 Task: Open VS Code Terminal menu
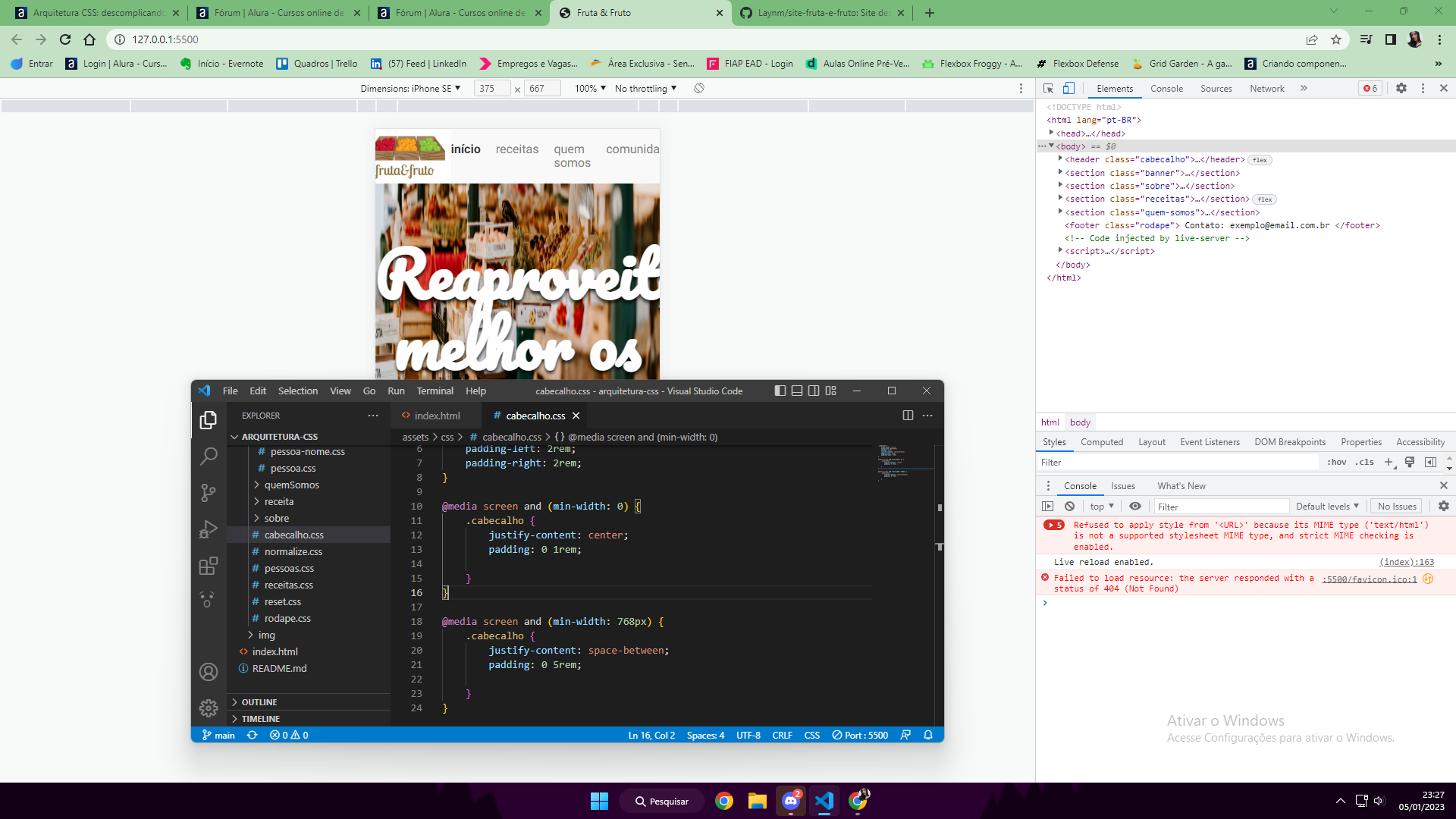pos(435,391)
